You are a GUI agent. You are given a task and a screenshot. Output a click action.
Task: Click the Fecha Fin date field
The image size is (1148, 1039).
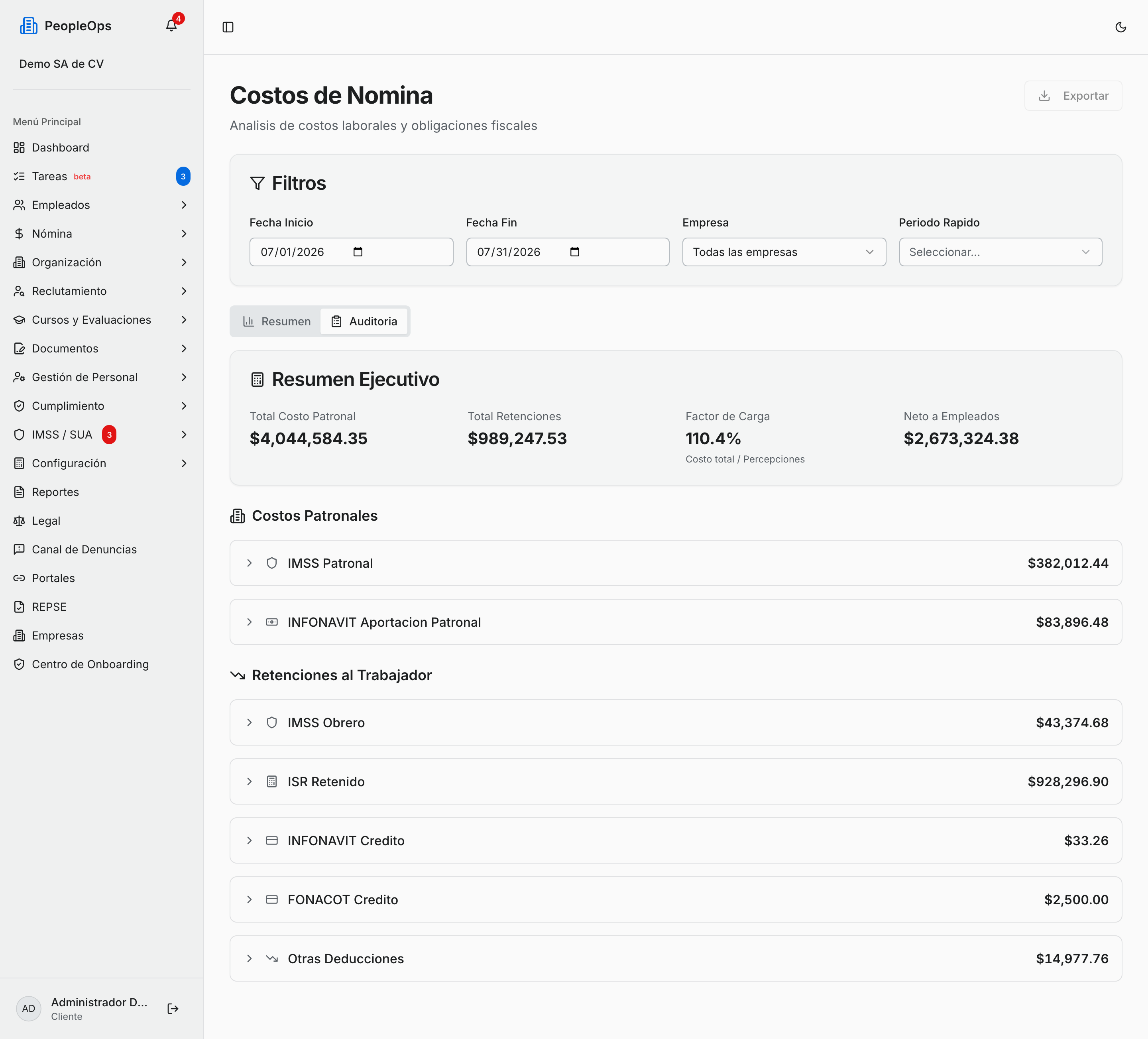[x=567, y=252]
